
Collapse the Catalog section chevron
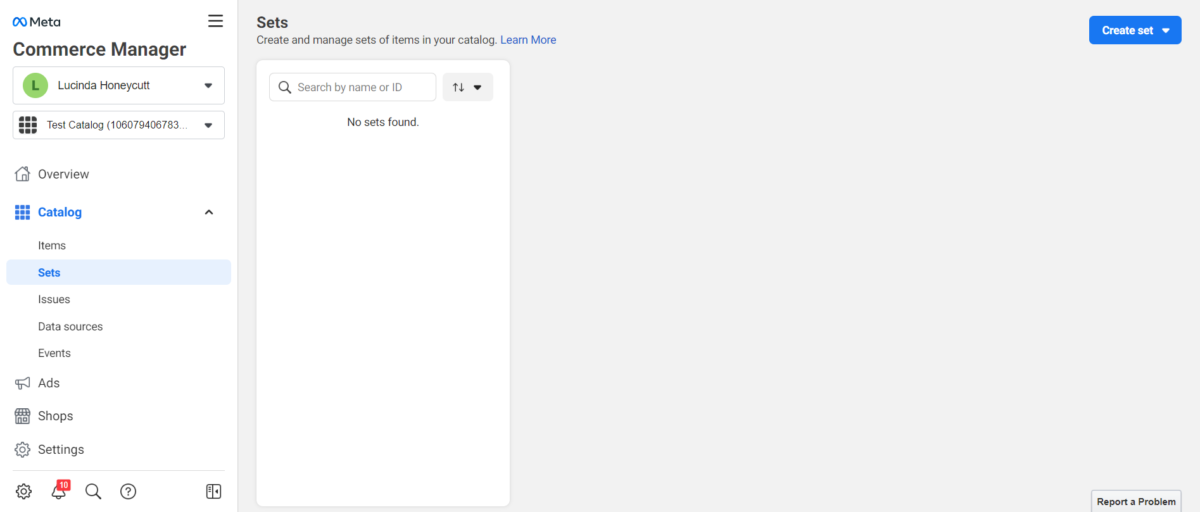209,212
